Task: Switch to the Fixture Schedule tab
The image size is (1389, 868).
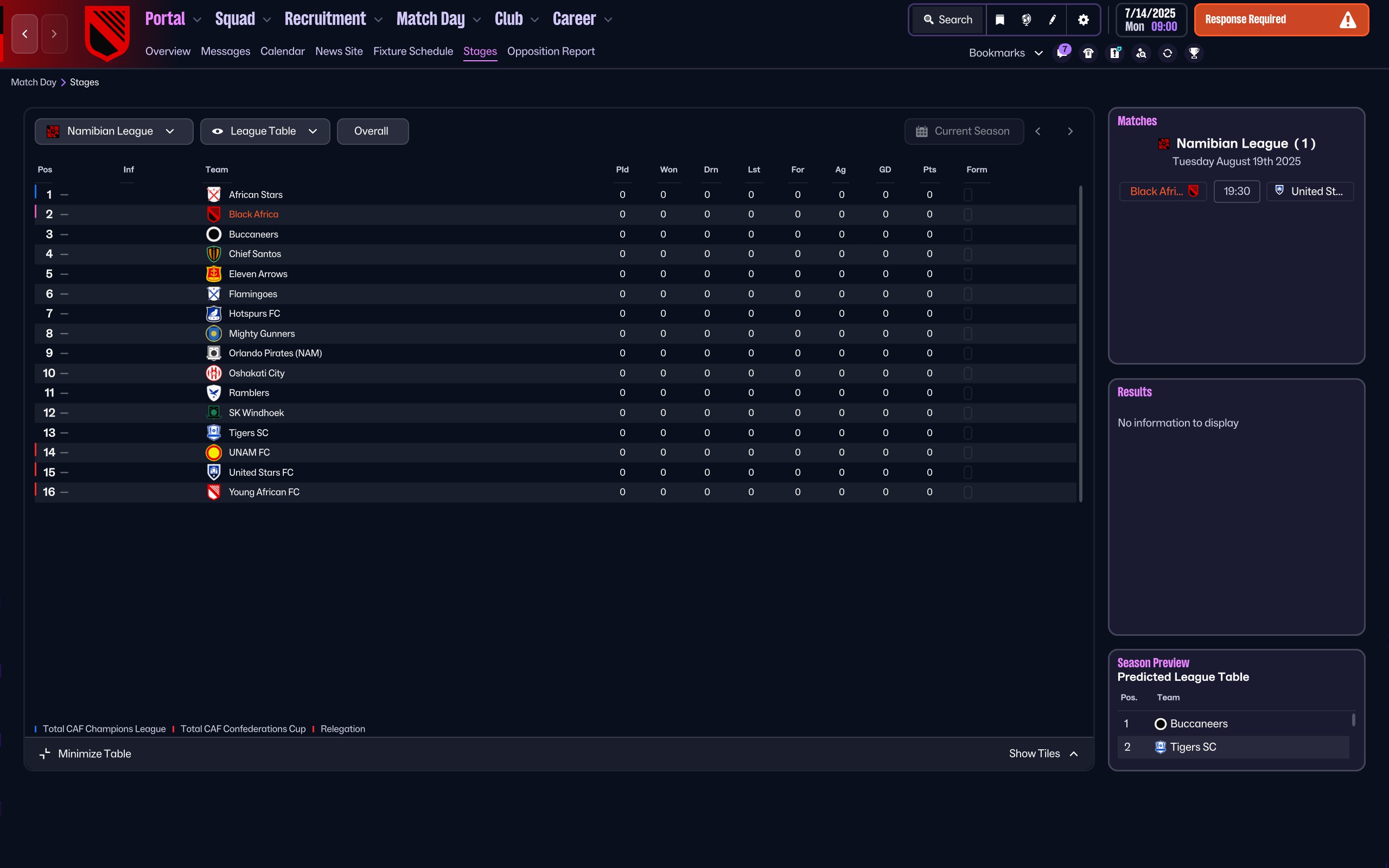Action: tap(413, 51)
